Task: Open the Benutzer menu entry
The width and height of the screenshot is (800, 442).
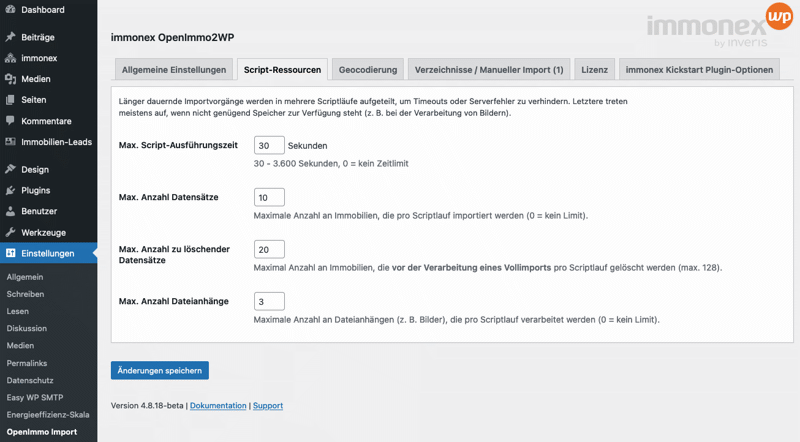Action: pyautogui.click(x=48, y=211)
